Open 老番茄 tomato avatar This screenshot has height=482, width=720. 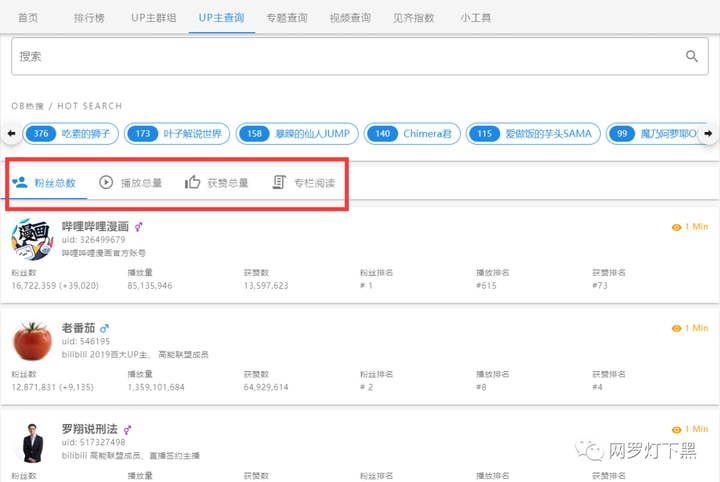pos(32,341)
